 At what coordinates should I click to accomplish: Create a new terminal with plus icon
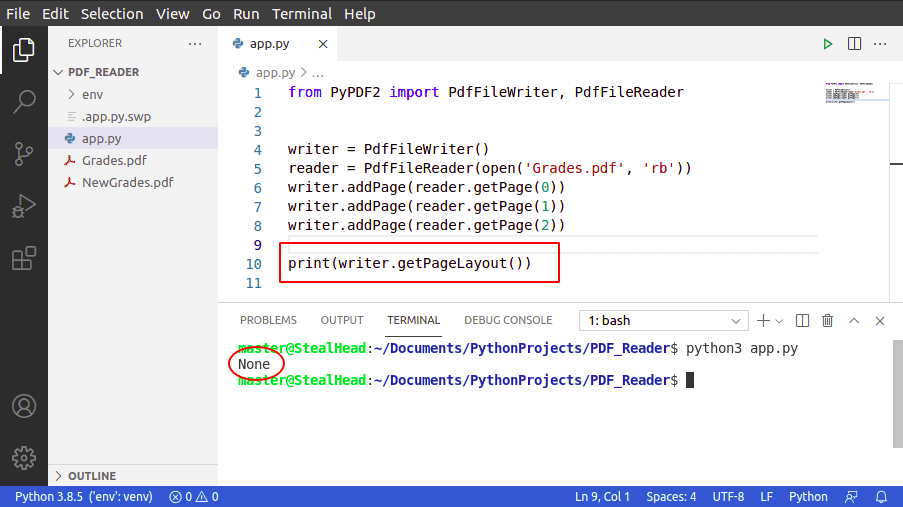pyautogui.click(x=763, y=321)
